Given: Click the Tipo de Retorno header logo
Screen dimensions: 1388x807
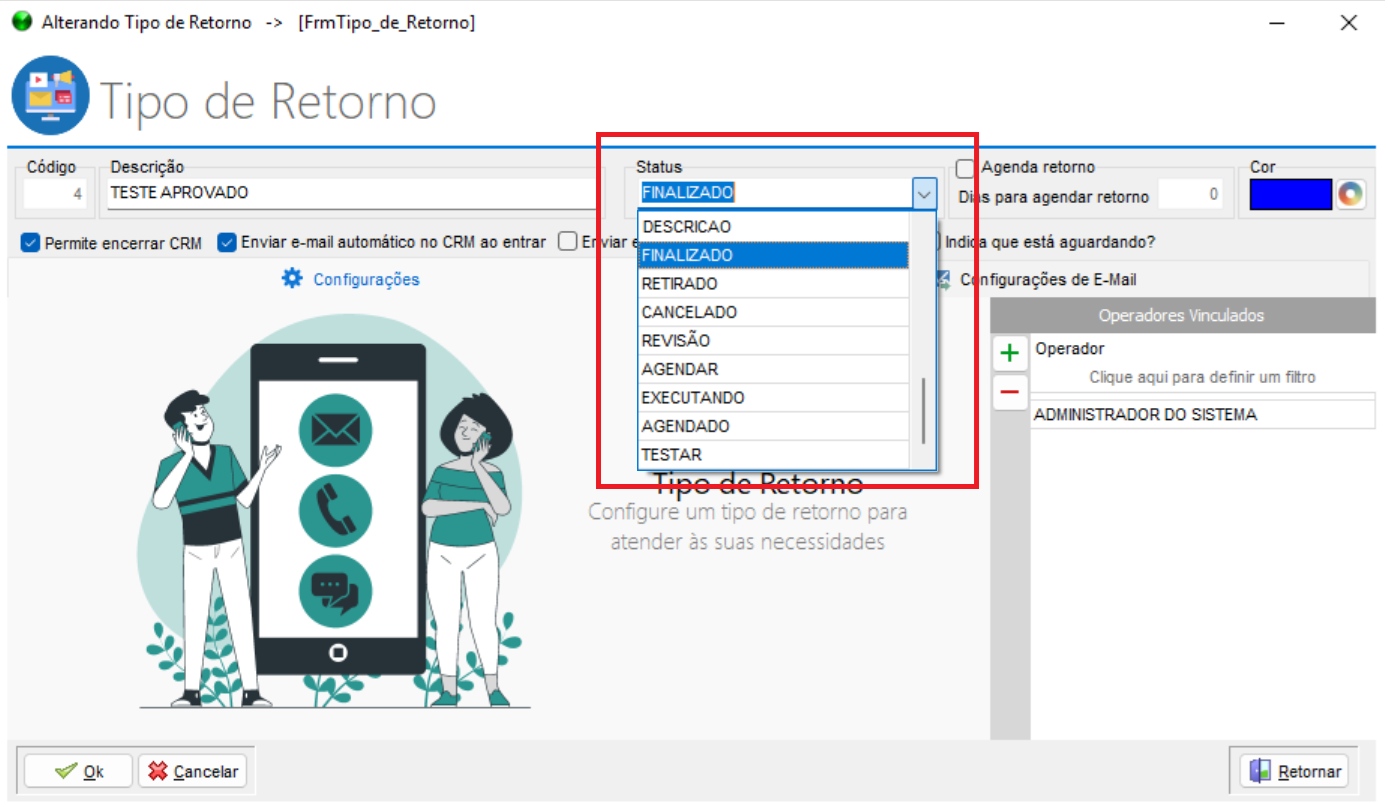Looking at the screenshot, I should coord(50,96).
